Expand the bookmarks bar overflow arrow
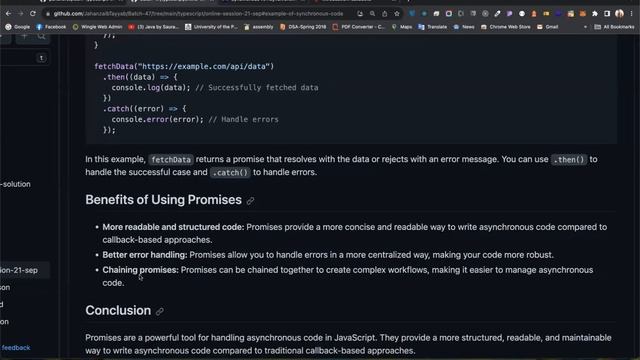The width and height of the screenshot is (640, 360). point(585,27)
